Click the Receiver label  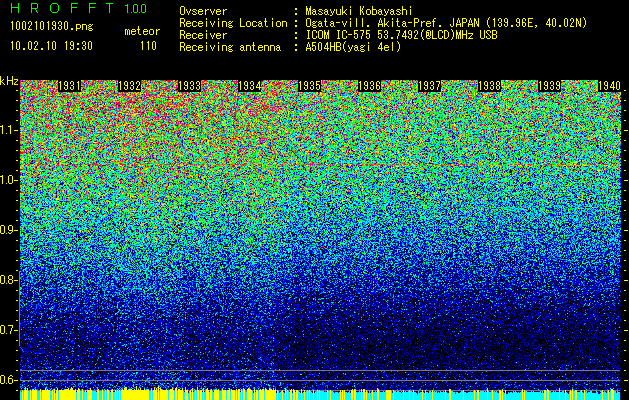tap(203, 35)
